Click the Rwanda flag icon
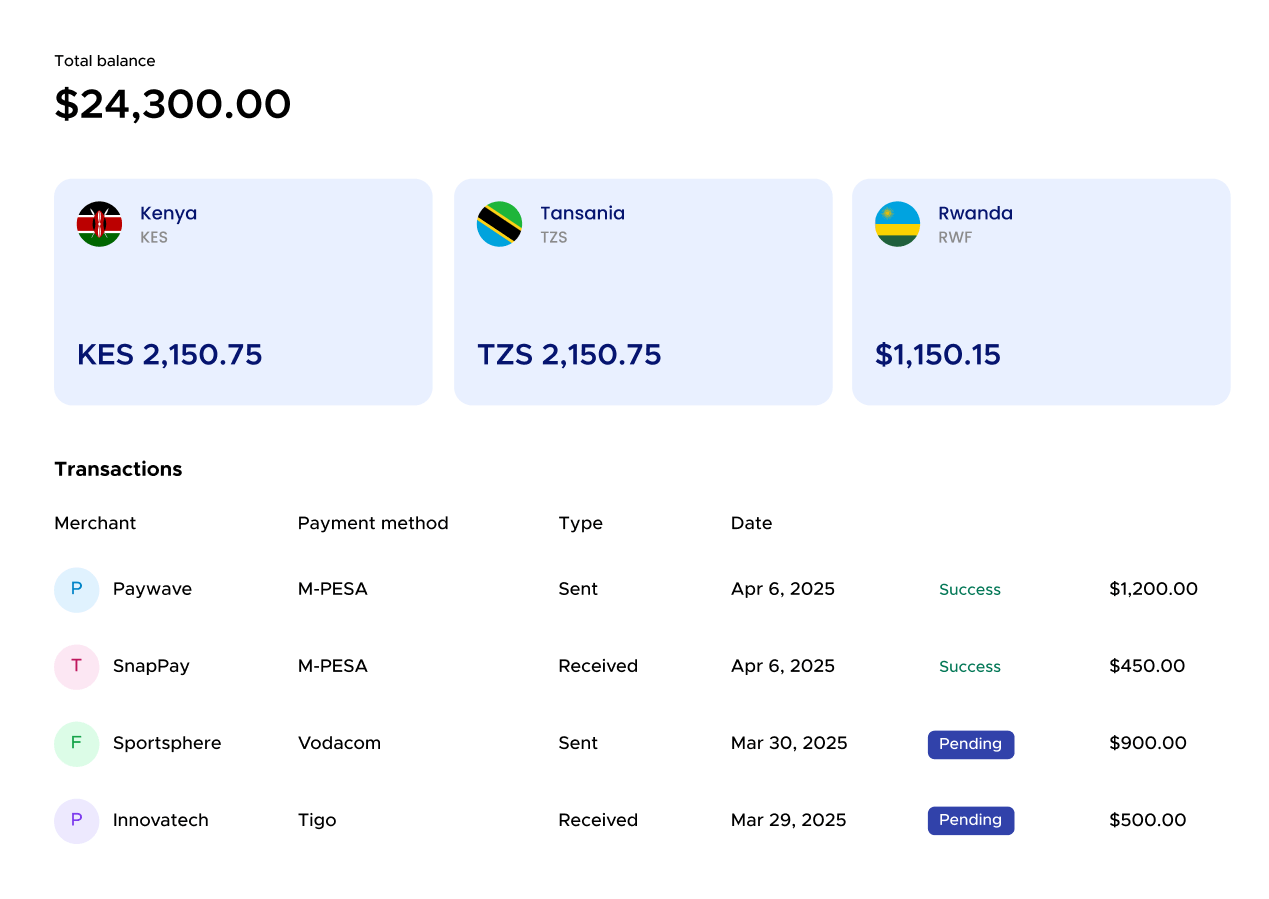The image size is (1269, 899). pyautogui.click(x=897, y=224)
